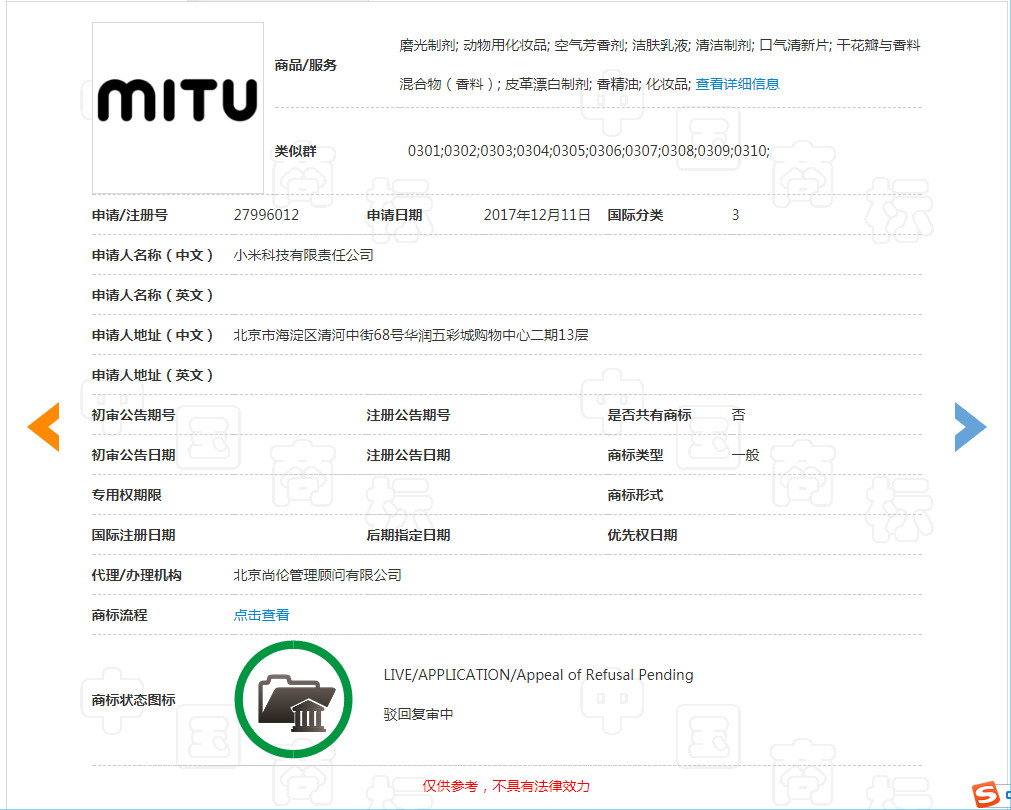Select goods text starting with 磨光制剂
The image size is (1011, 810).
[660, 45]
